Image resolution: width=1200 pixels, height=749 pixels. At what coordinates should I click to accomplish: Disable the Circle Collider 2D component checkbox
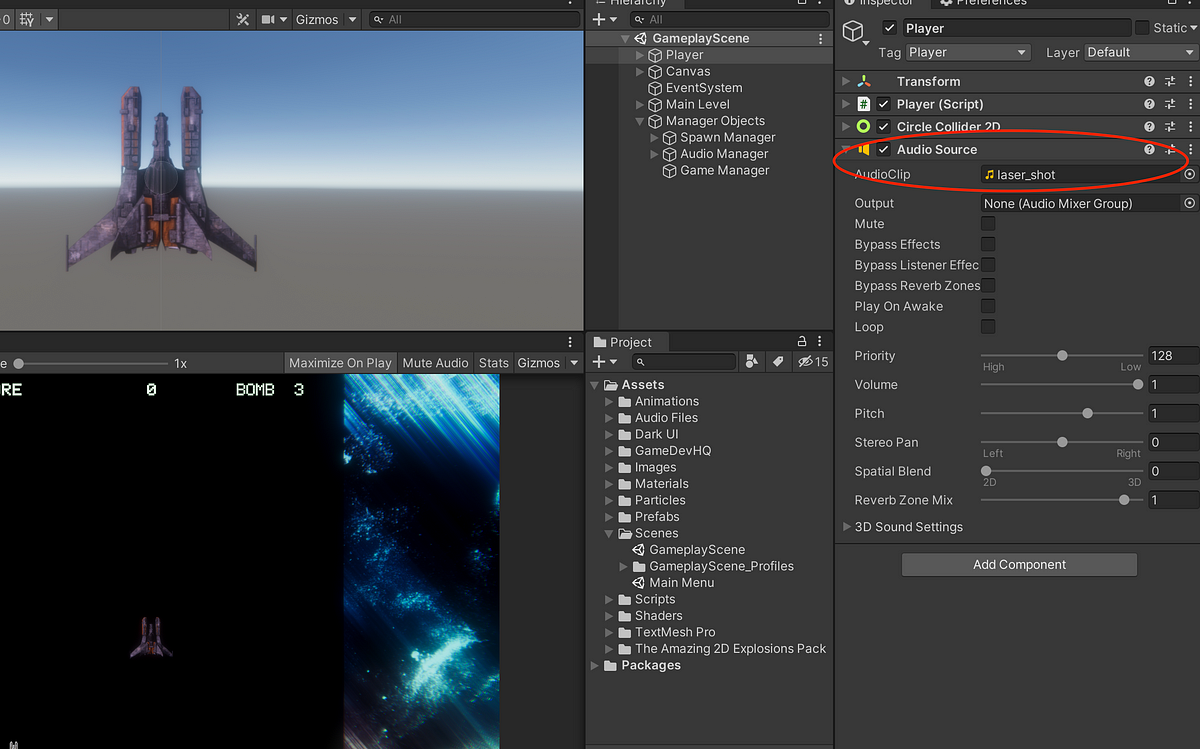884,127
